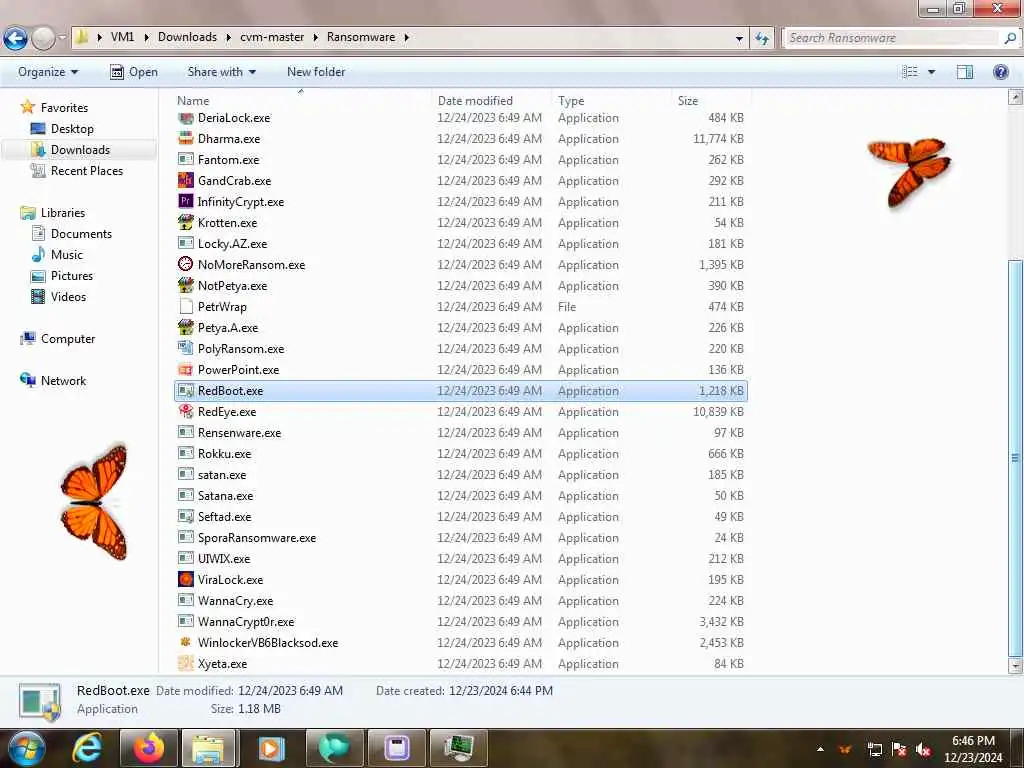Click the Dharma.exe file icon

pyautogui.click(x=186, y=138)
